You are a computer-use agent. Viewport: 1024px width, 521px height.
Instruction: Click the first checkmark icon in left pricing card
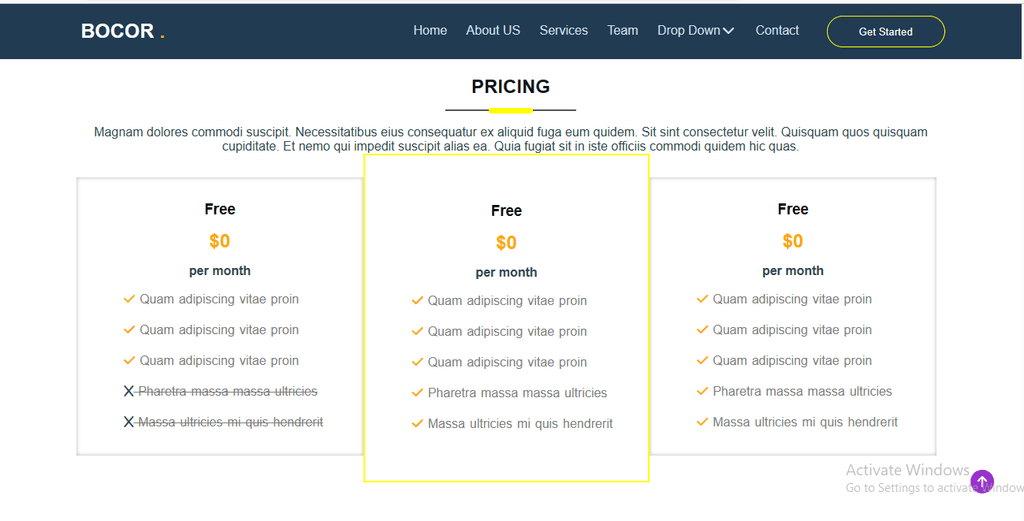[x=129, y=299]
